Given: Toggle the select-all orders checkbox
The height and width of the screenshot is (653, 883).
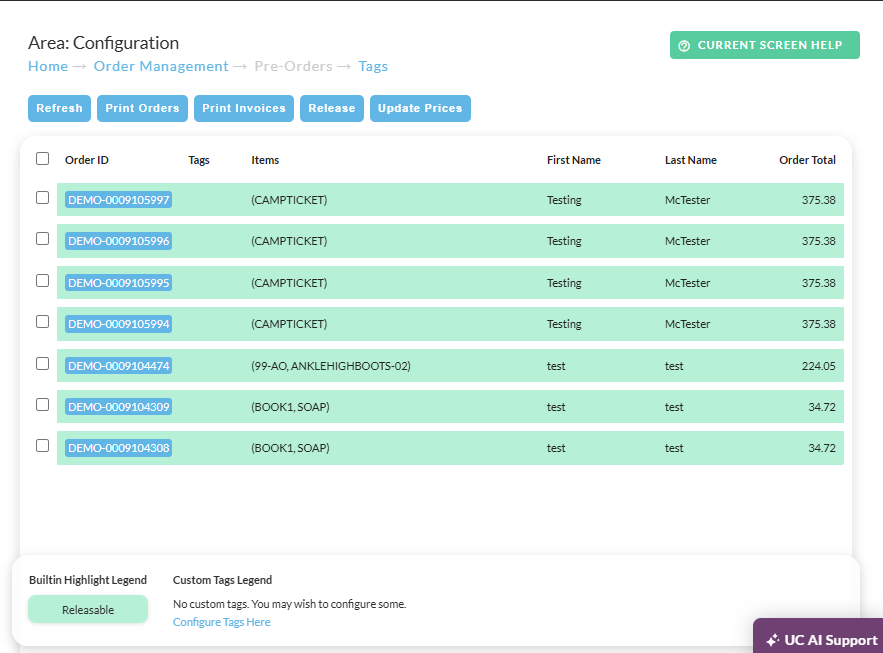Looking at the screenshot, I should [42, 159].
